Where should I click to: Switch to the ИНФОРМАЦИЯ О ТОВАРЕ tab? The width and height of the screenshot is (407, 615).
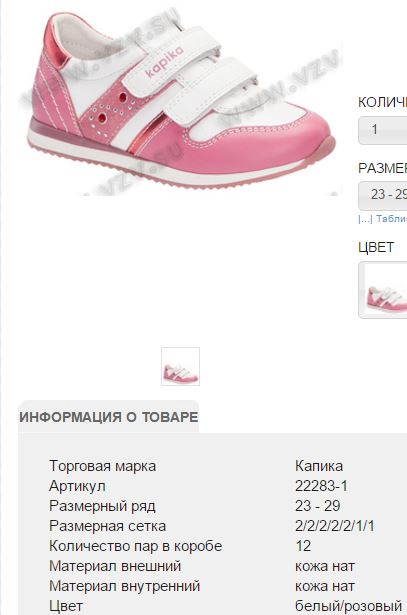[109, 417]
